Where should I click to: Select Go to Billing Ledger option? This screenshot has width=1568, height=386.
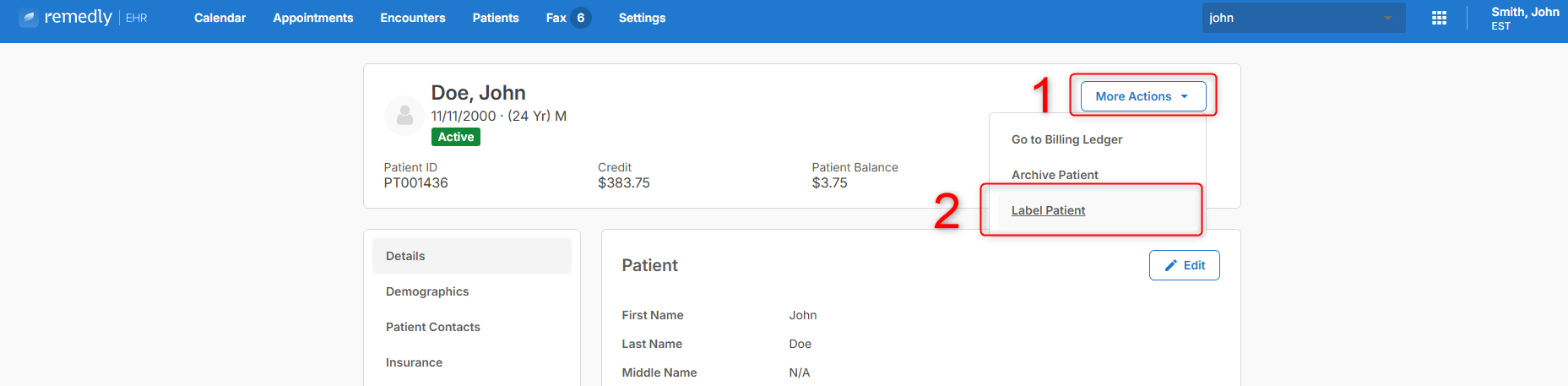click(x=1066, y=139)
